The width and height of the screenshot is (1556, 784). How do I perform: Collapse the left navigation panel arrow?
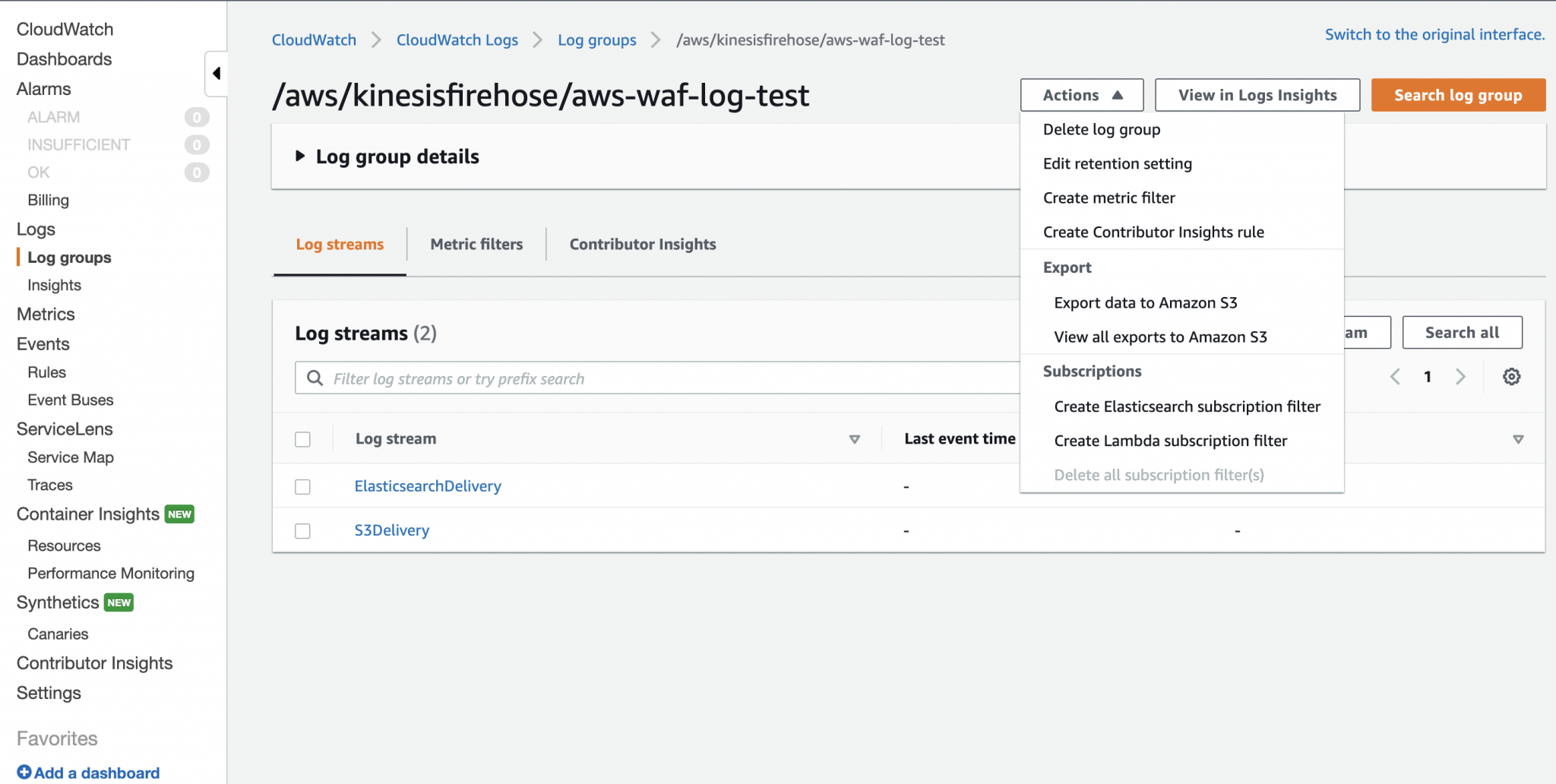[216, 74]
